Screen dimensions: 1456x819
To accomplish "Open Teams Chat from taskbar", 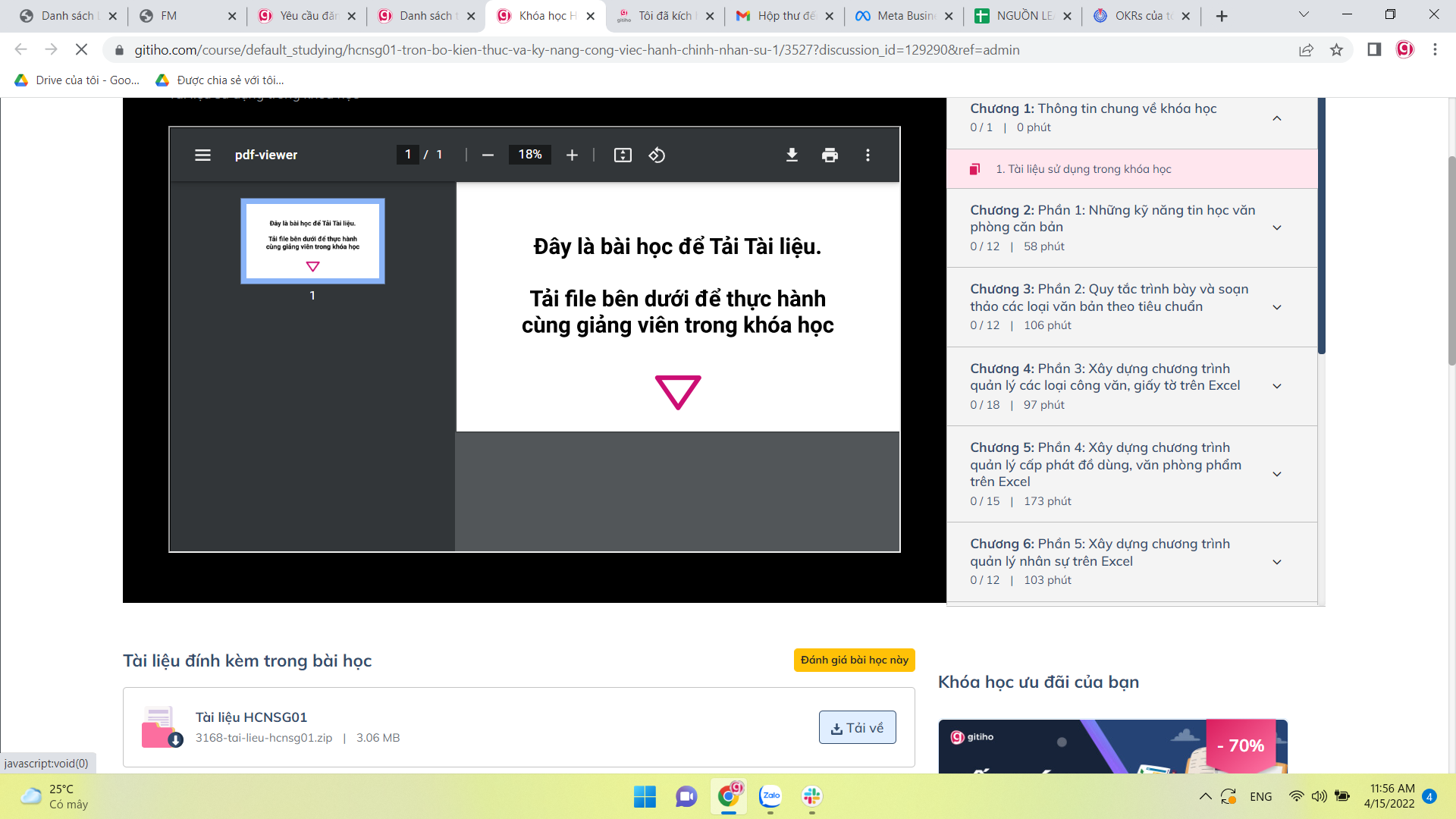I will click(x=686, y=796).
